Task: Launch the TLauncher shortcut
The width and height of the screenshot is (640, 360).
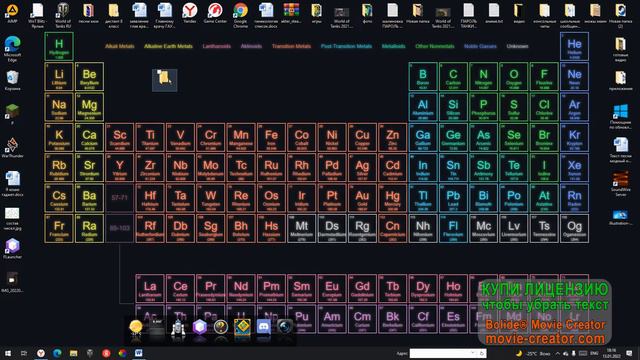Action: [12, 249]
